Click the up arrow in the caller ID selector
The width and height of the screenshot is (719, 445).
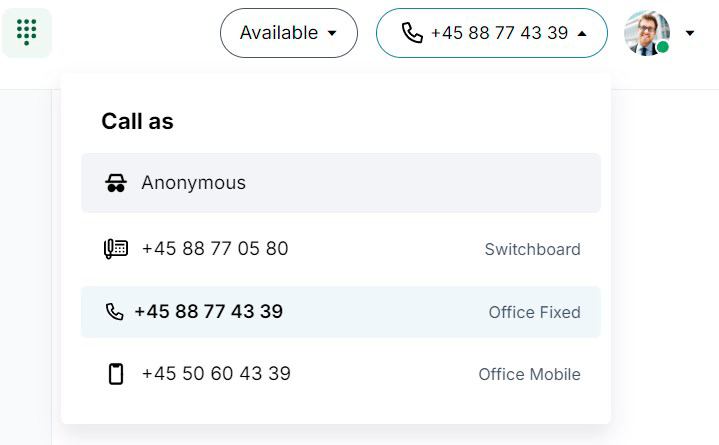[582, 33]
